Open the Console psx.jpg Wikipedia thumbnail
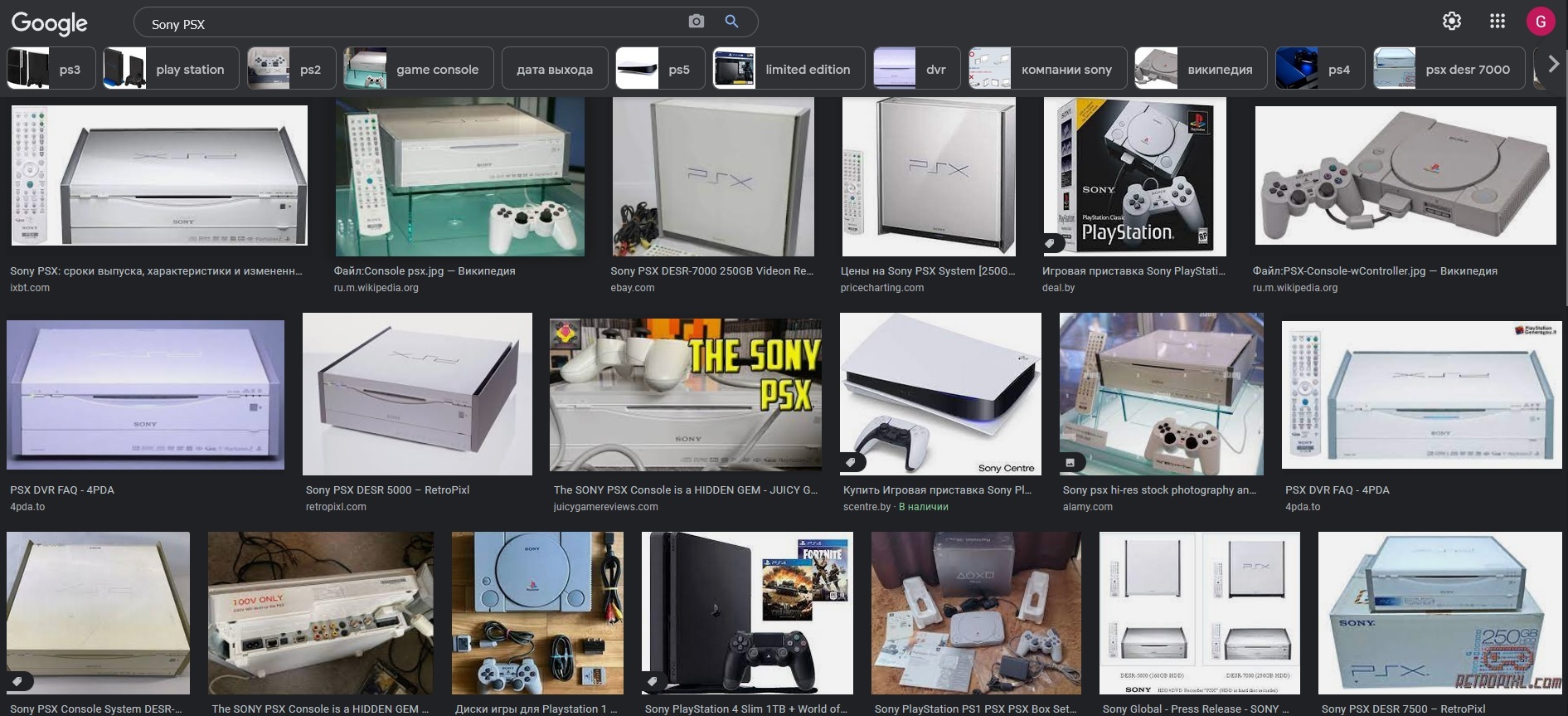 [x=459, y=177]
